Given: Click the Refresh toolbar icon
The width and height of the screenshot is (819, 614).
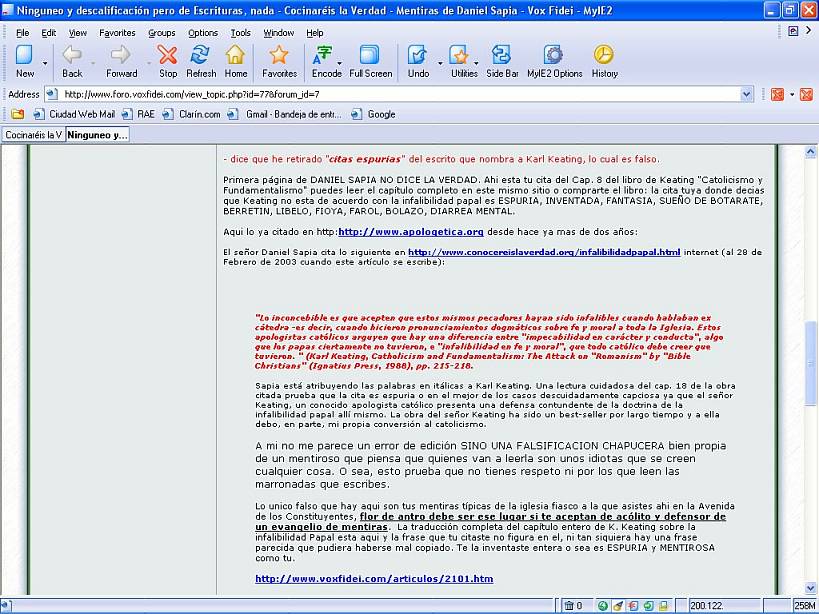Looking at the screenshot, I should (201, 60).
